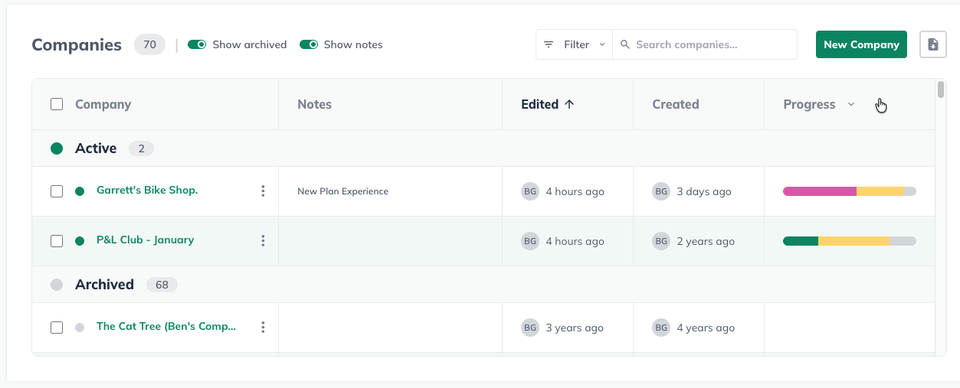Image resolution: width=960 pixels, height=388 pixels.
Task: Click the New Company button
Action: click(861, 45)
